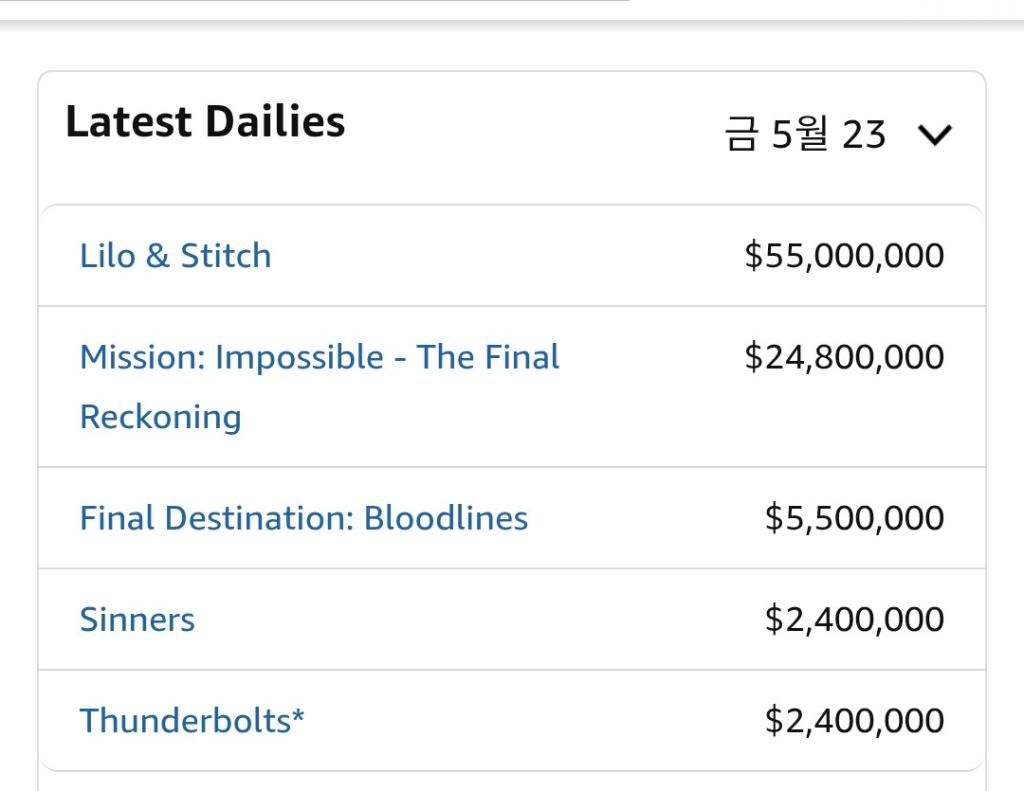Open the Sinners movie link
1024x791 pixels.
click(x=137, y=619)
